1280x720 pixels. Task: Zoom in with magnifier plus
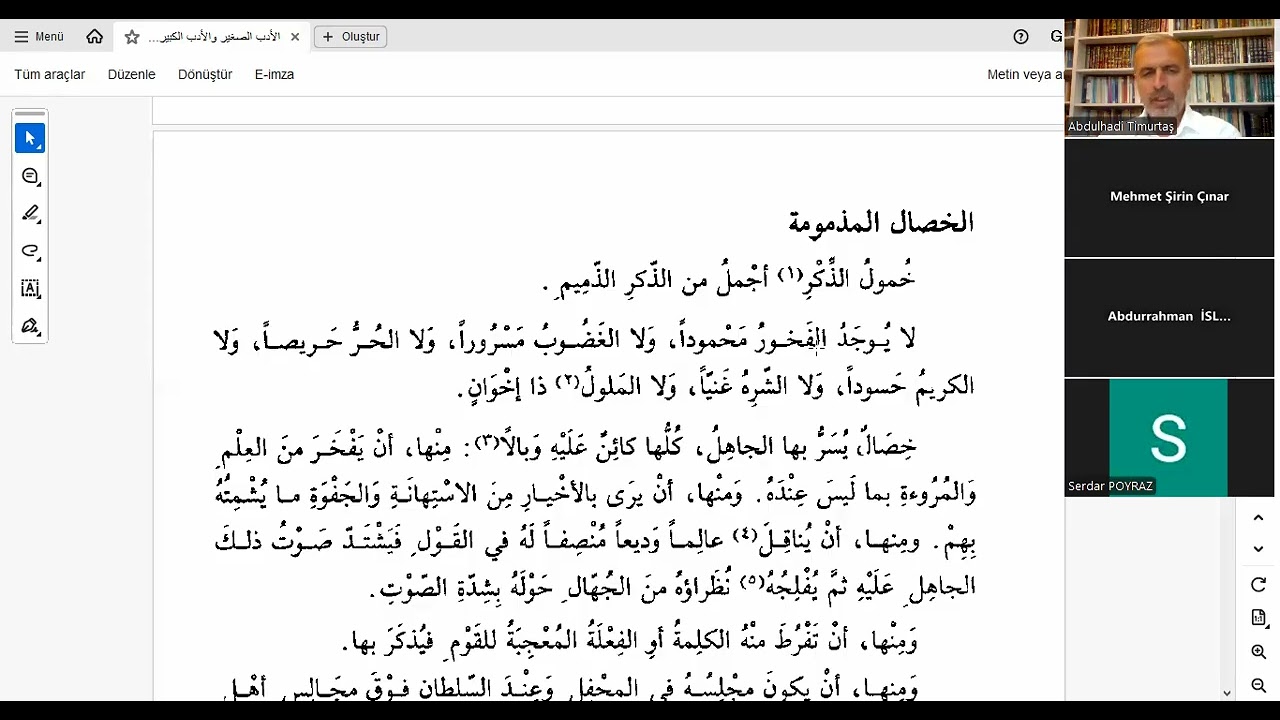(x=1259, y=652)
